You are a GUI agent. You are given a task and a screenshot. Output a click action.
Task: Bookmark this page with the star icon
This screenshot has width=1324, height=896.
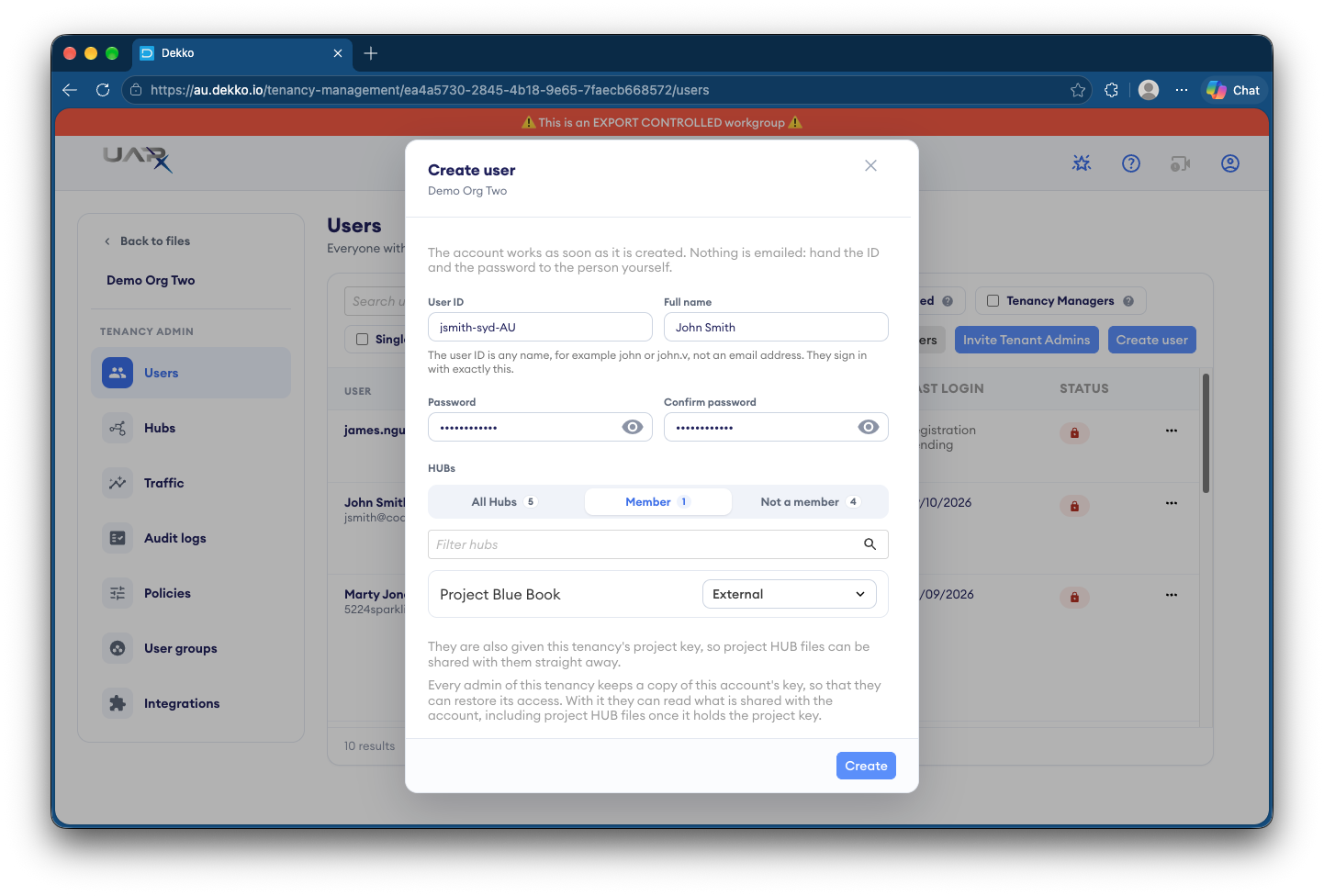pos(1078,90)
